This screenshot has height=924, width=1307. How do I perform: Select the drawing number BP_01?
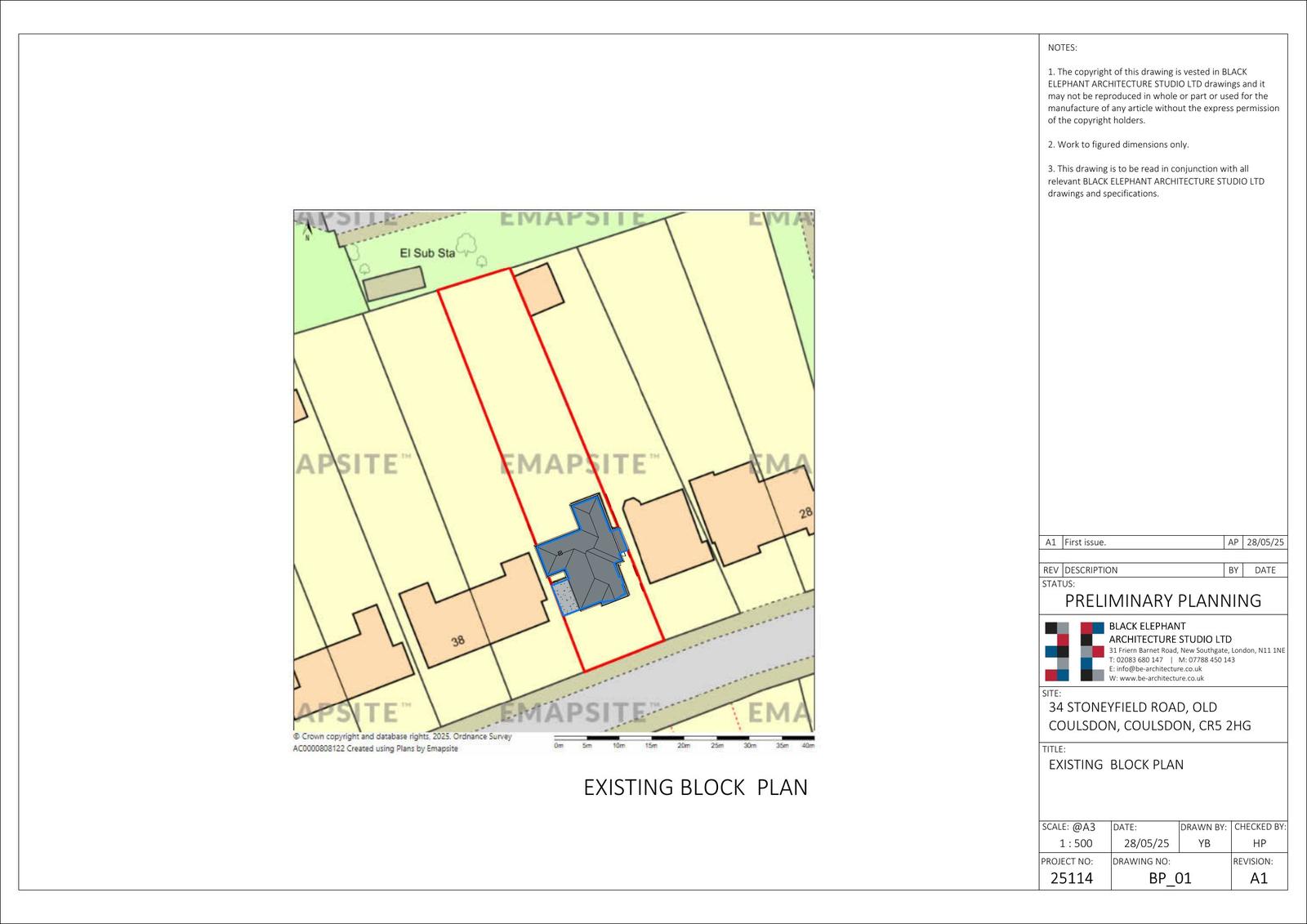(1170, 878)
